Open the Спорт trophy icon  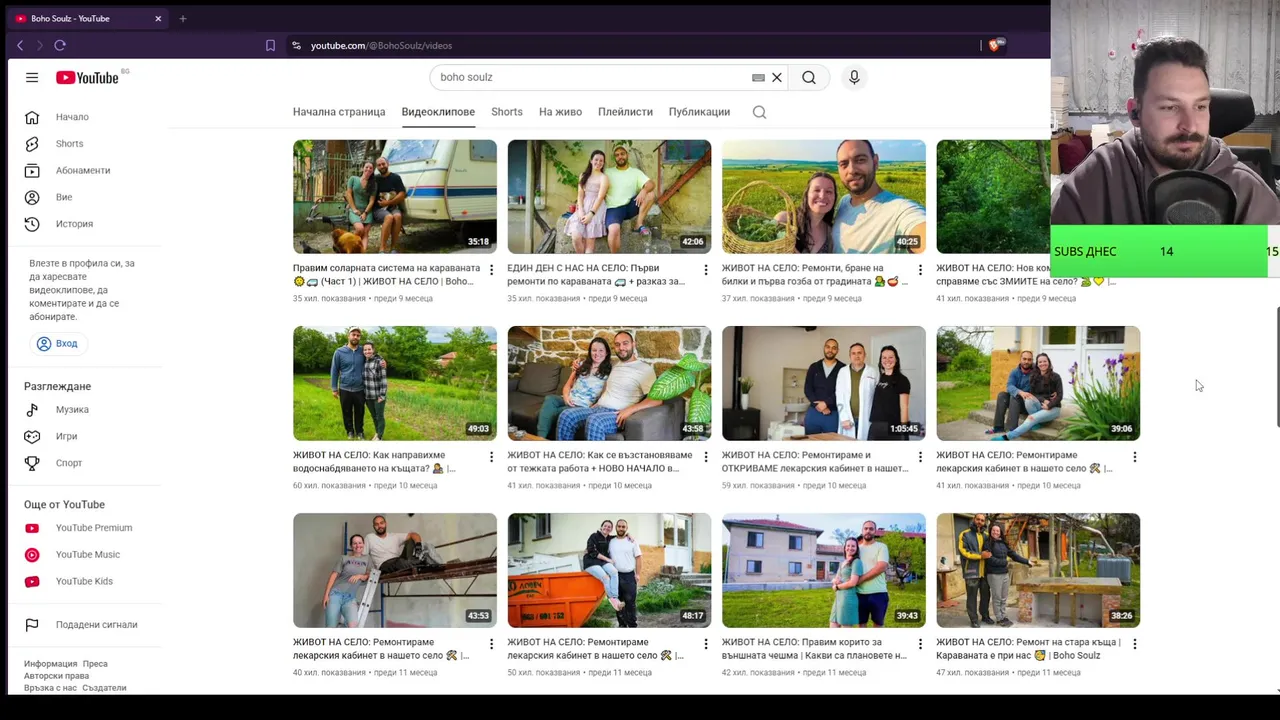click(x=32, y=463)
